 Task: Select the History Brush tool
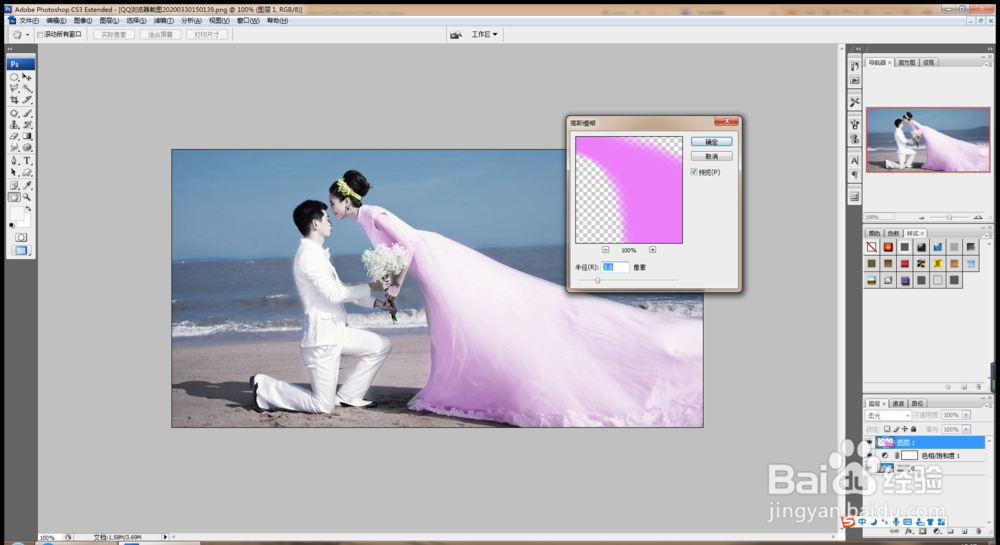click(27, 124)
